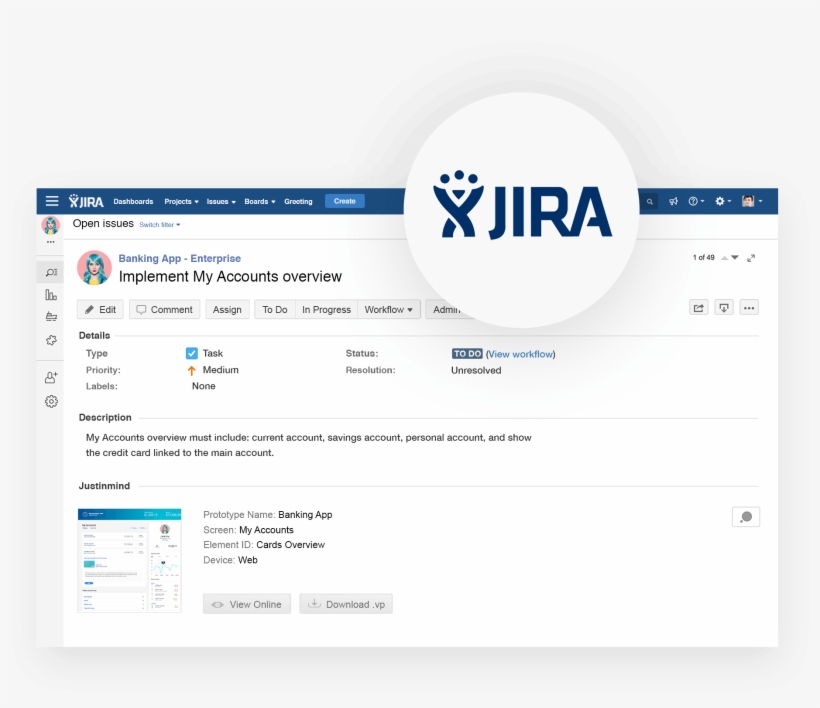
Task: Open the help question mark menu
Action: coord(696,201)
